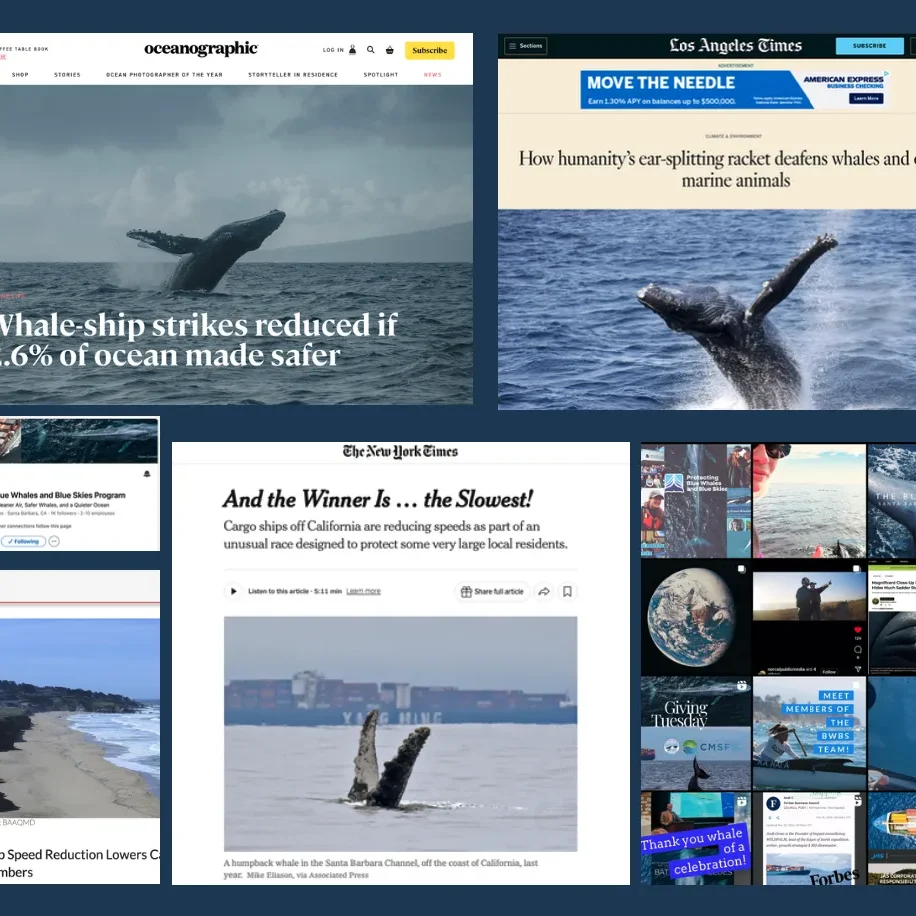The image size is (916, 916).
Task: Click the share arrow icon on NYT article
Action: click(544, 591)
